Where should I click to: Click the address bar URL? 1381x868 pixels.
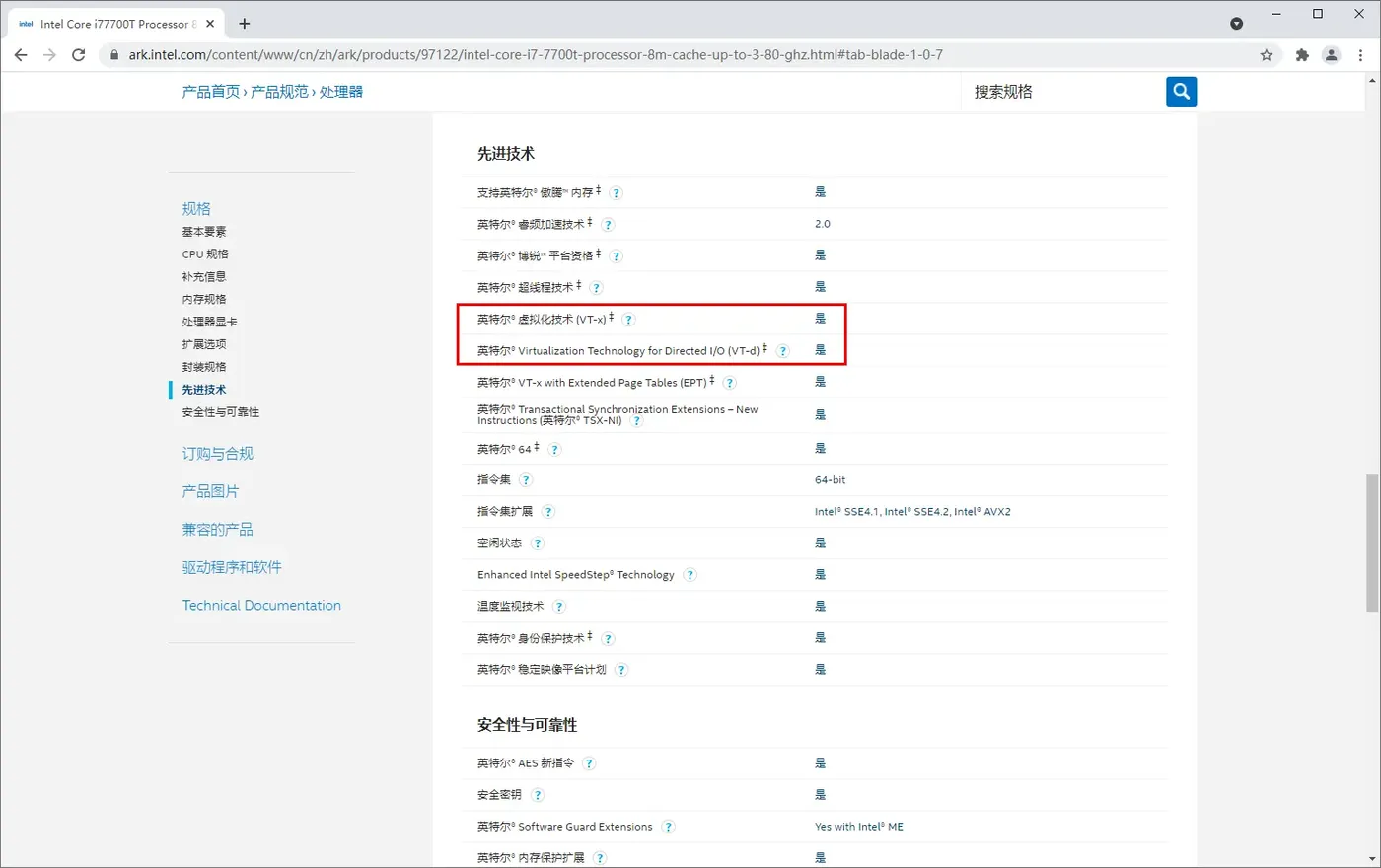[536, 55]
